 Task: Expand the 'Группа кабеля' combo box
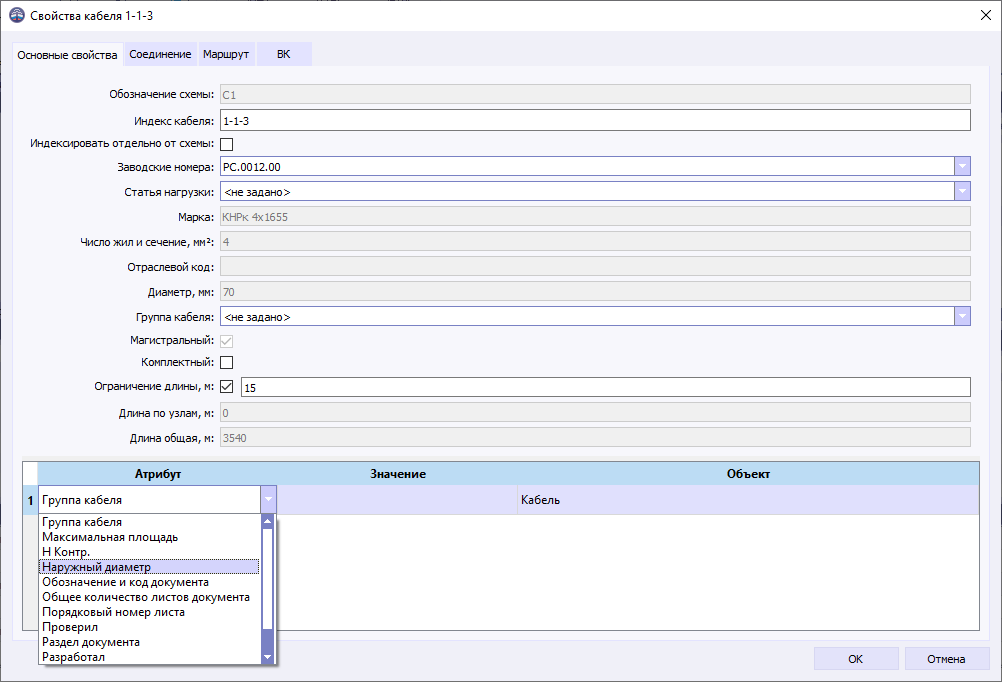click(962, 317)
